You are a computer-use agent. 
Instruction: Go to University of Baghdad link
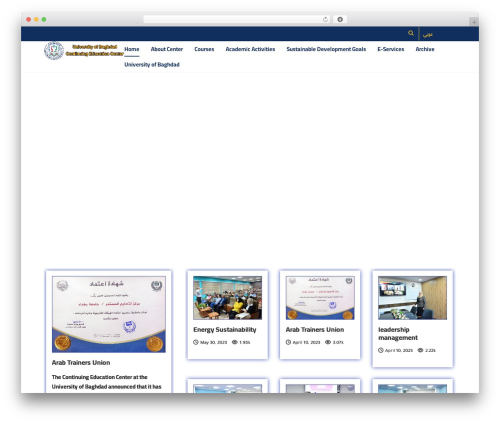click(152, 65)
